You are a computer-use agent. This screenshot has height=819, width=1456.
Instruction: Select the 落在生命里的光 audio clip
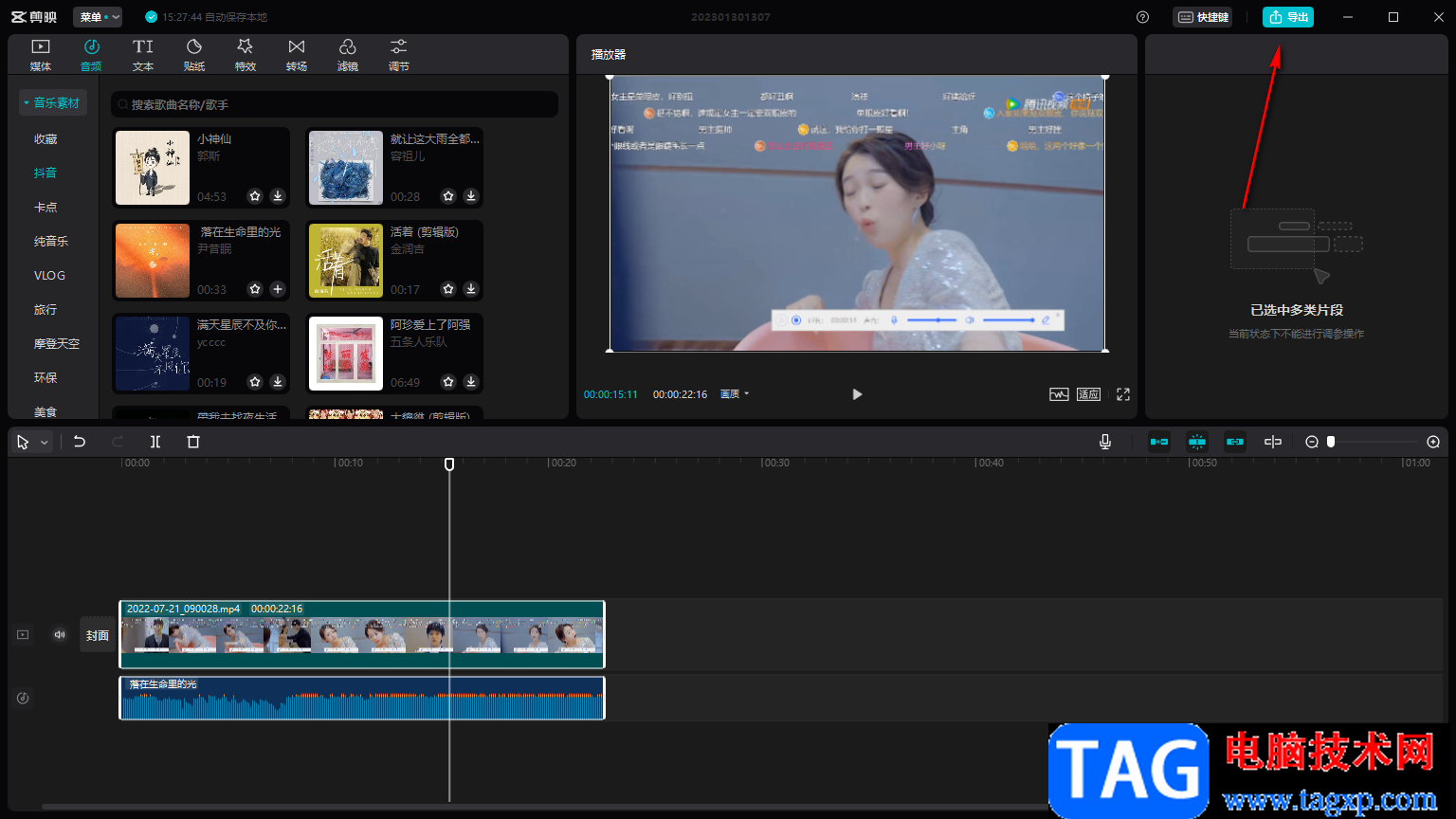tap(362, 698)
